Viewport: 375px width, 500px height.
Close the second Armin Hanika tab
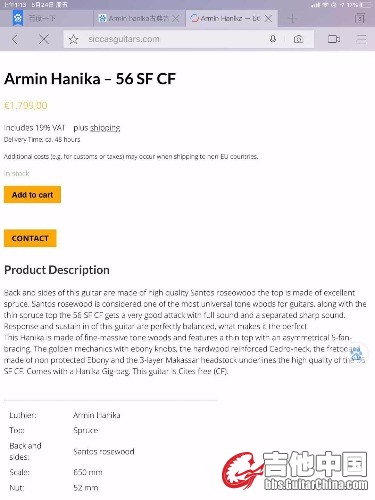point(176,18)
